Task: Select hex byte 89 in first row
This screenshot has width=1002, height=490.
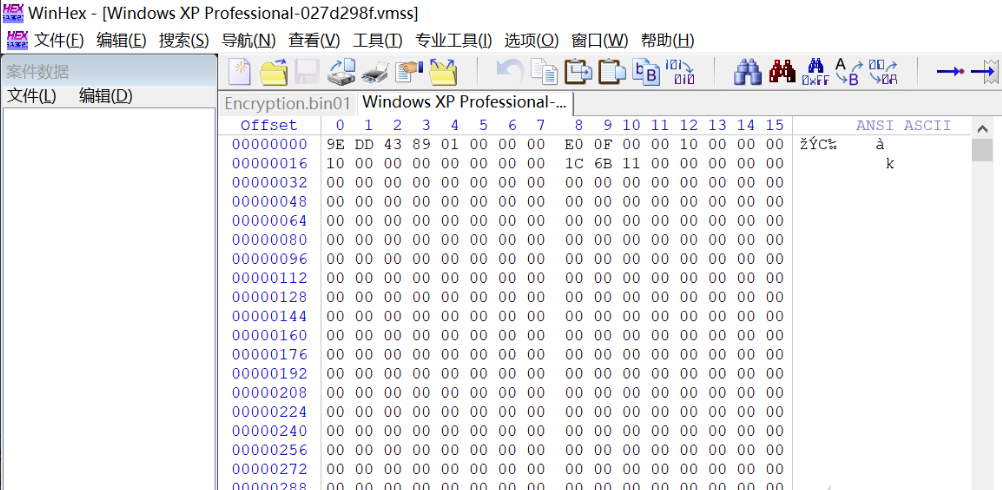Action: [x=422, y=144]
